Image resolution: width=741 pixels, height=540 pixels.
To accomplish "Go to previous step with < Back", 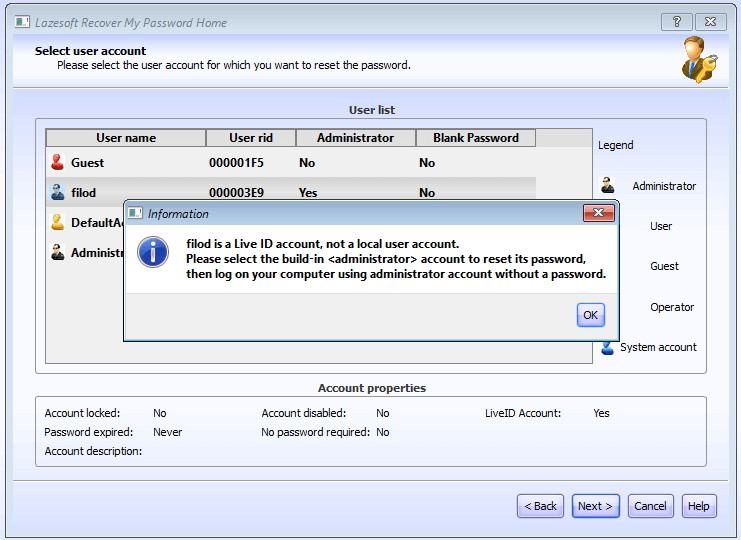I will click(540, 506).
